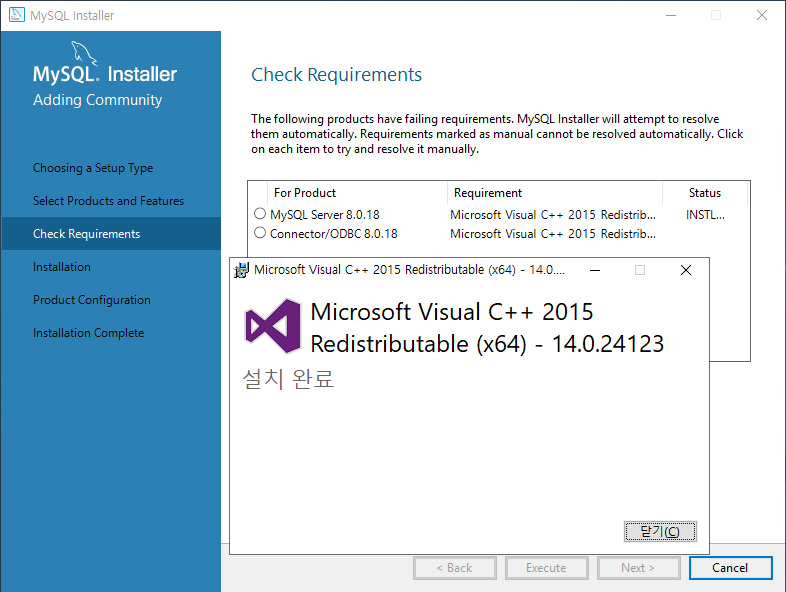Close the MySQL Installer window
786x592 pixels.
click(x=762, y=16)
